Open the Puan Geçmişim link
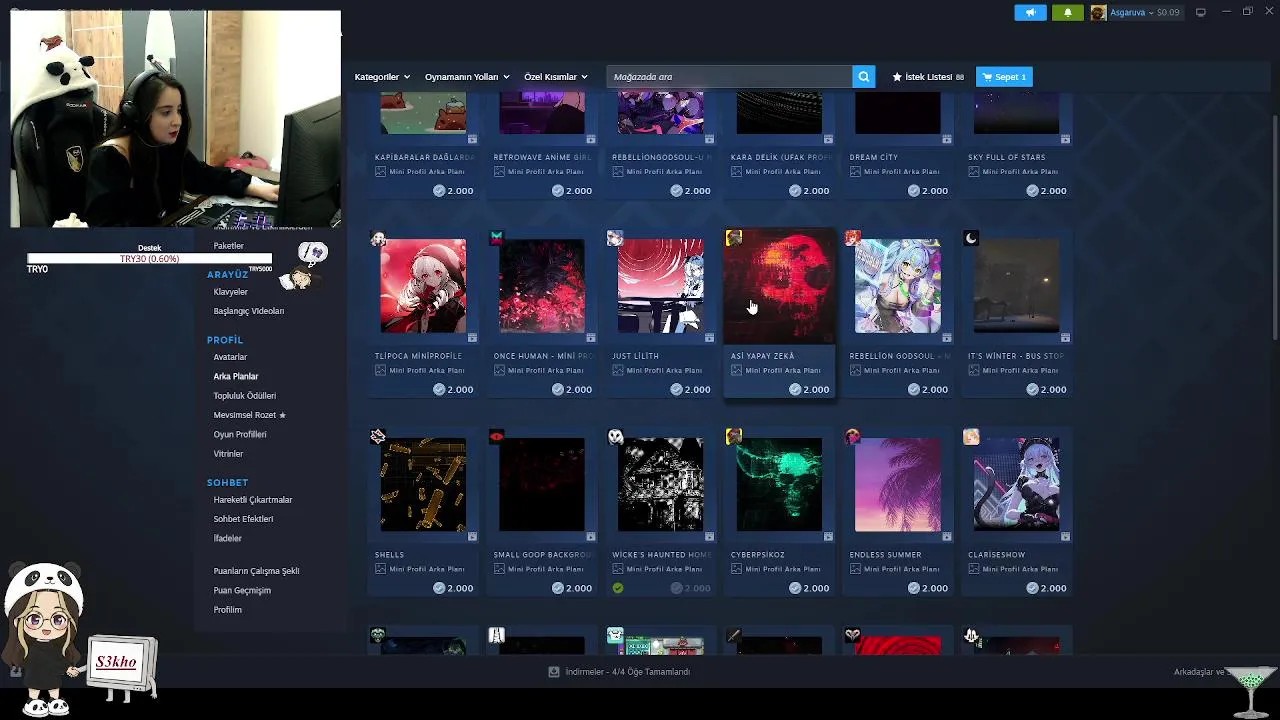 pos(242,591)
